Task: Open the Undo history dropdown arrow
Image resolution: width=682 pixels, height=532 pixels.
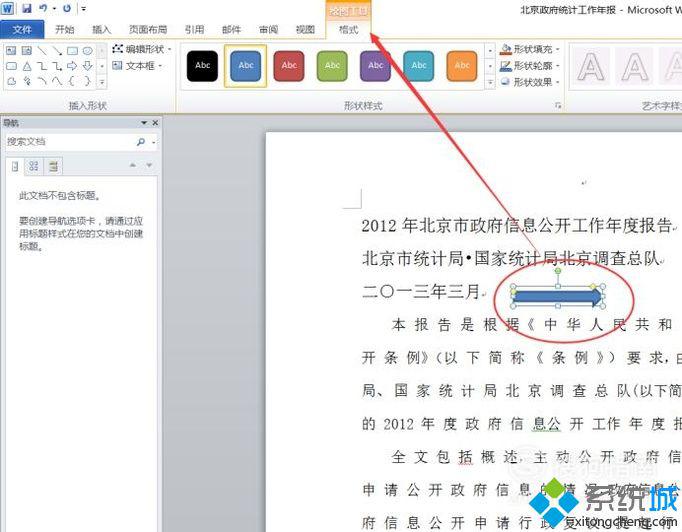Action: [54, 9]
